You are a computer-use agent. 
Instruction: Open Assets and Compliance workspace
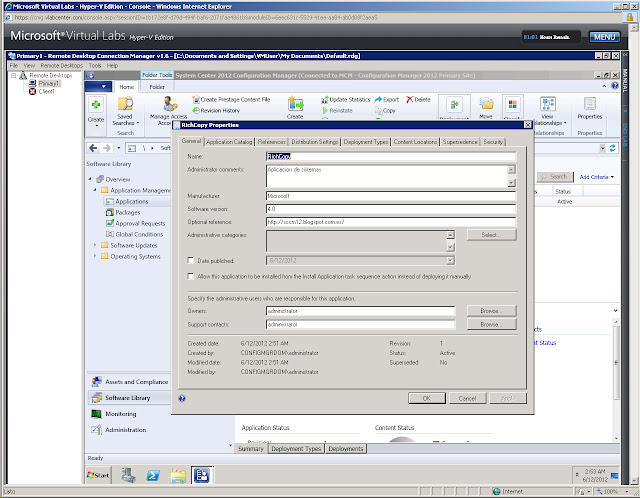129,382
